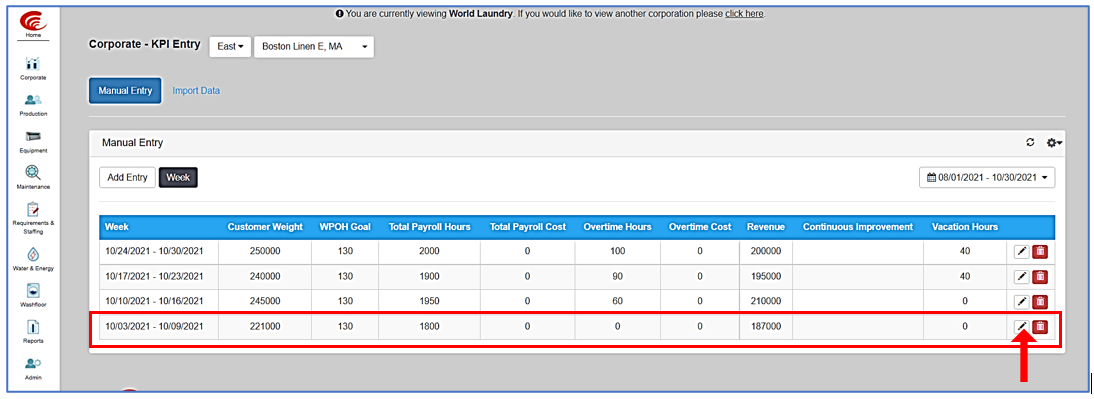Click the Add Entry button
Image resolution: width=1094 pixels, height=399 pixels.
127,177
